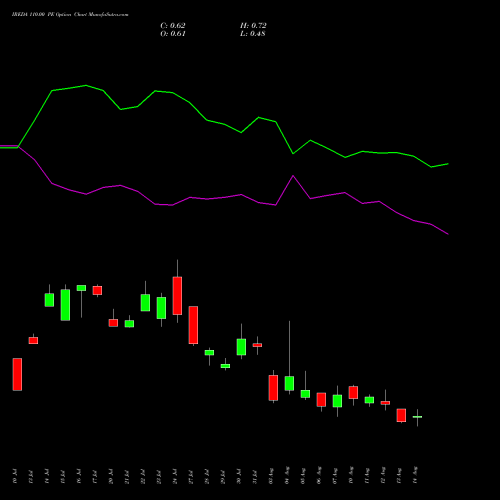Select the low value L: 0.48
This screenshot has height=500, width=500.
(253, 34)
